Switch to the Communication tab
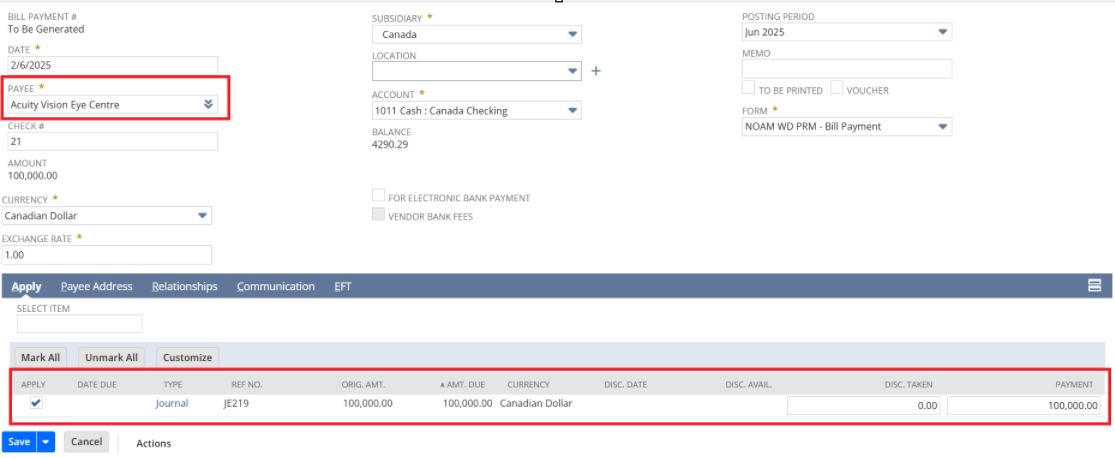Image resolution: width=1115 pixels, height=458 pixels. tap(276, 287)
